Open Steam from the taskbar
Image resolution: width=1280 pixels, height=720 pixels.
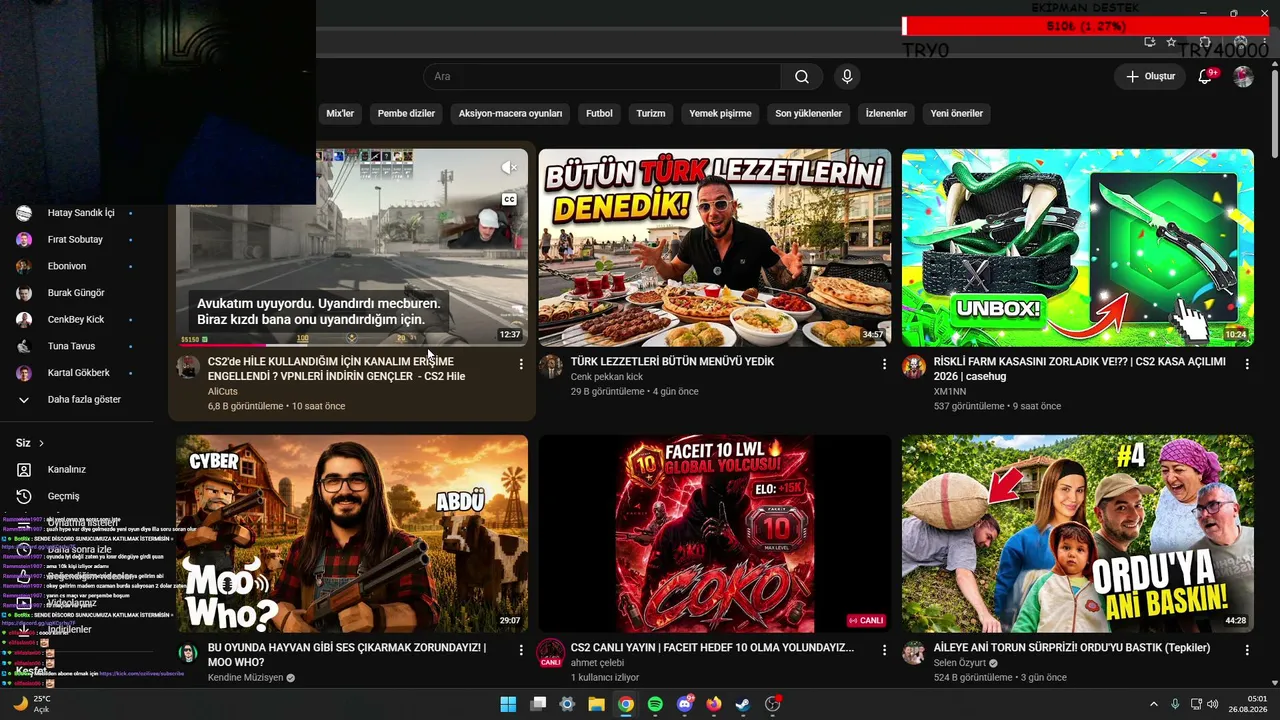pyautogui.click(x=742, y=704)
